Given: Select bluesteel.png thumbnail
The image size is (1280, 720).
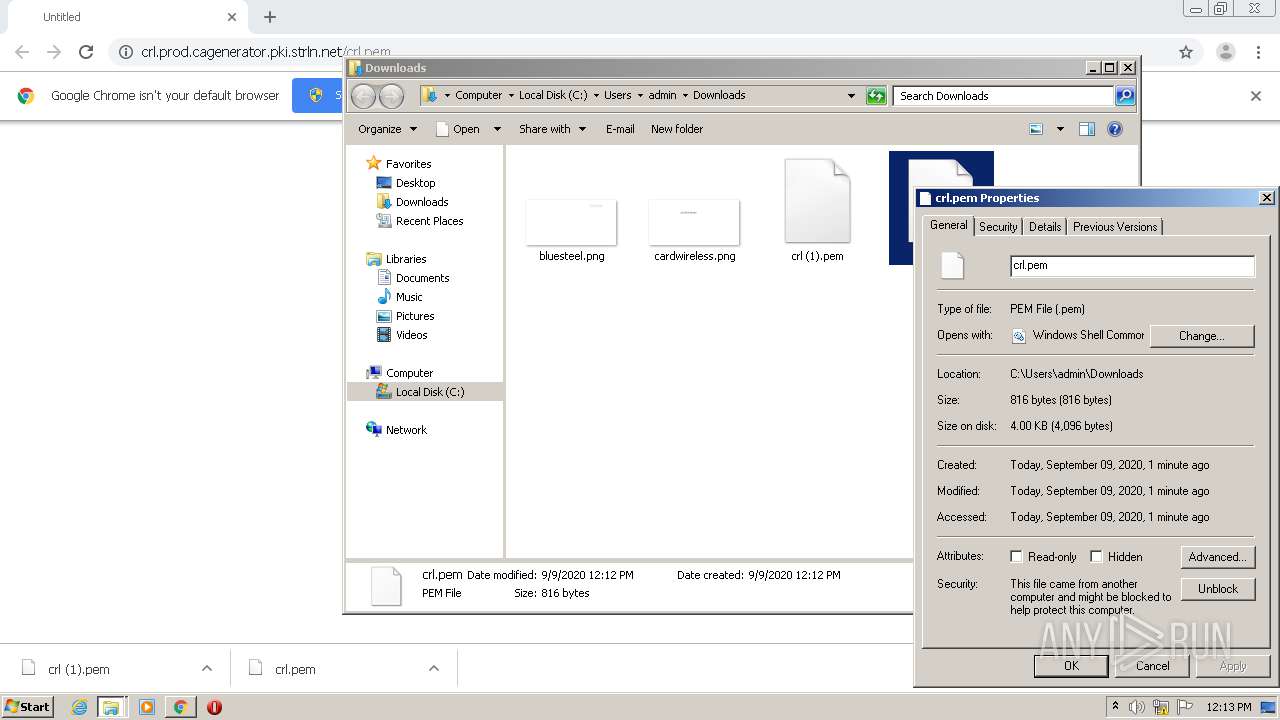Looking at the screenshot, I should [571, 222].
